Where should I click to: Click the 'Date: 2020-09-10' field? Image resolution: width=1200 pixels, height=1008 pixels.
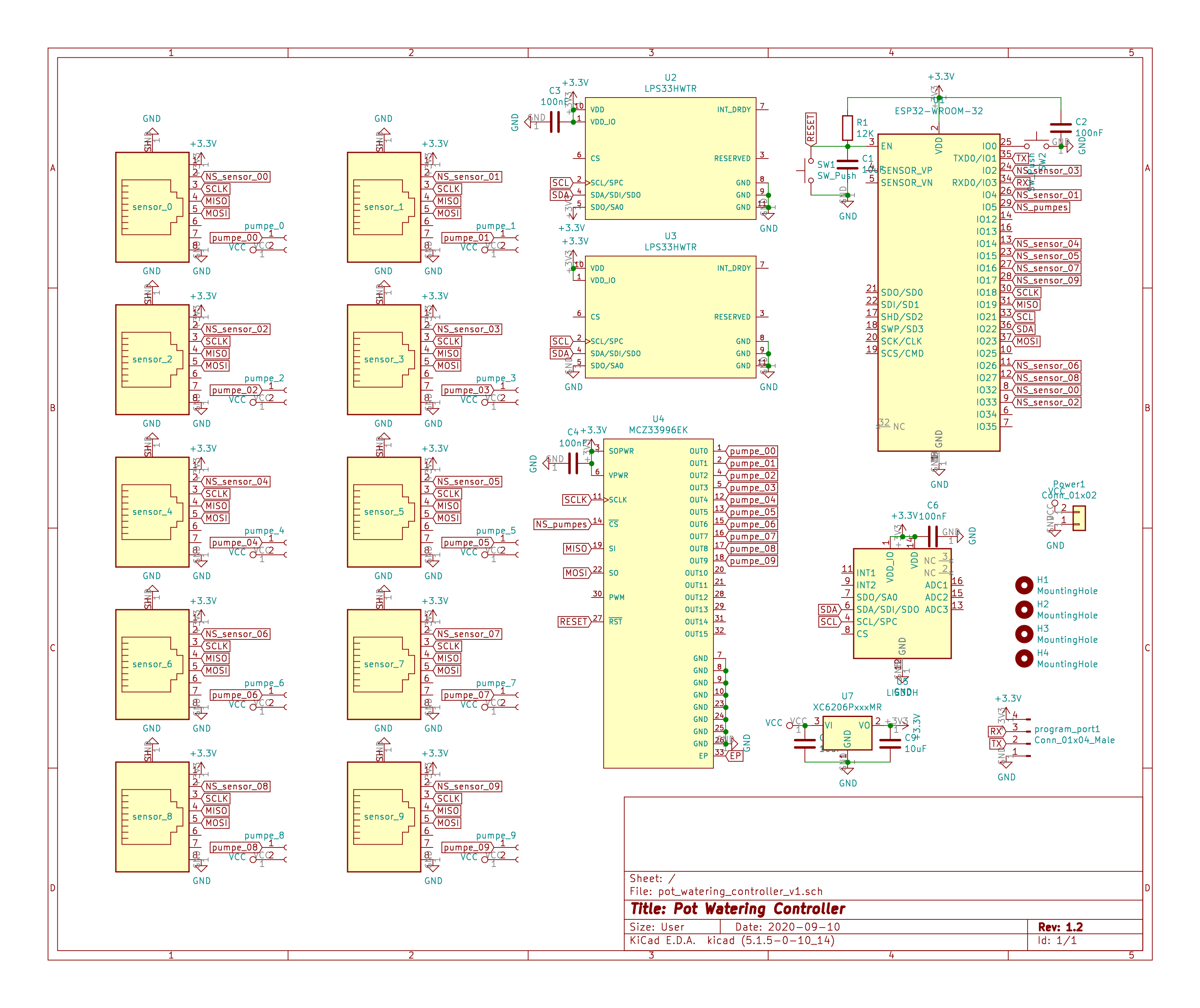pos(788,927)
